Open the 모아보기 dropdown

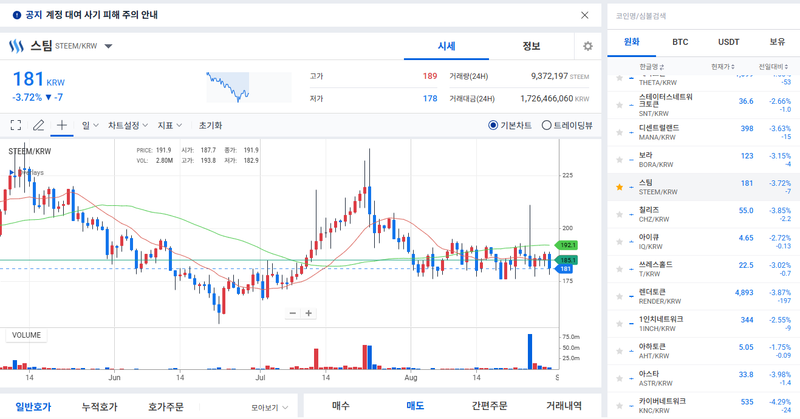[269, 407]
